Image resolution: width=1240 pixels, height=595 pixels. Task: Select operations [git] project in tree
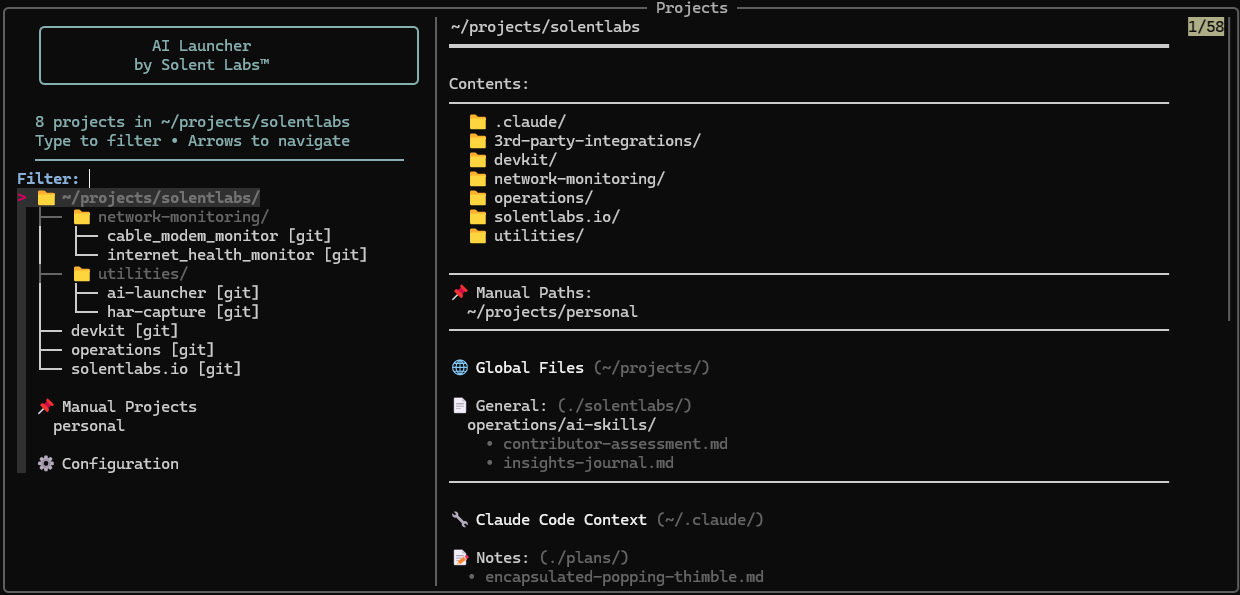[143, 350]
